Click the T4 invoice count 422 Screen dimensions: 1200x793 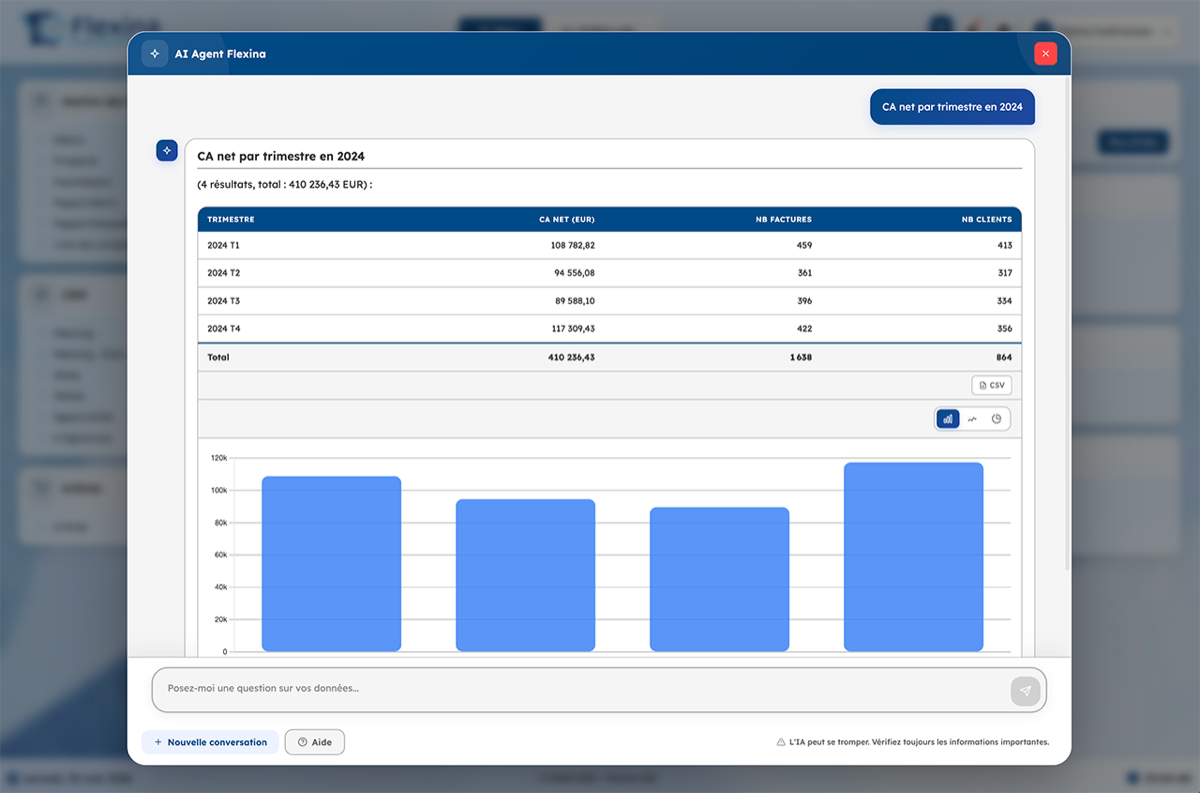coord(804,329)
